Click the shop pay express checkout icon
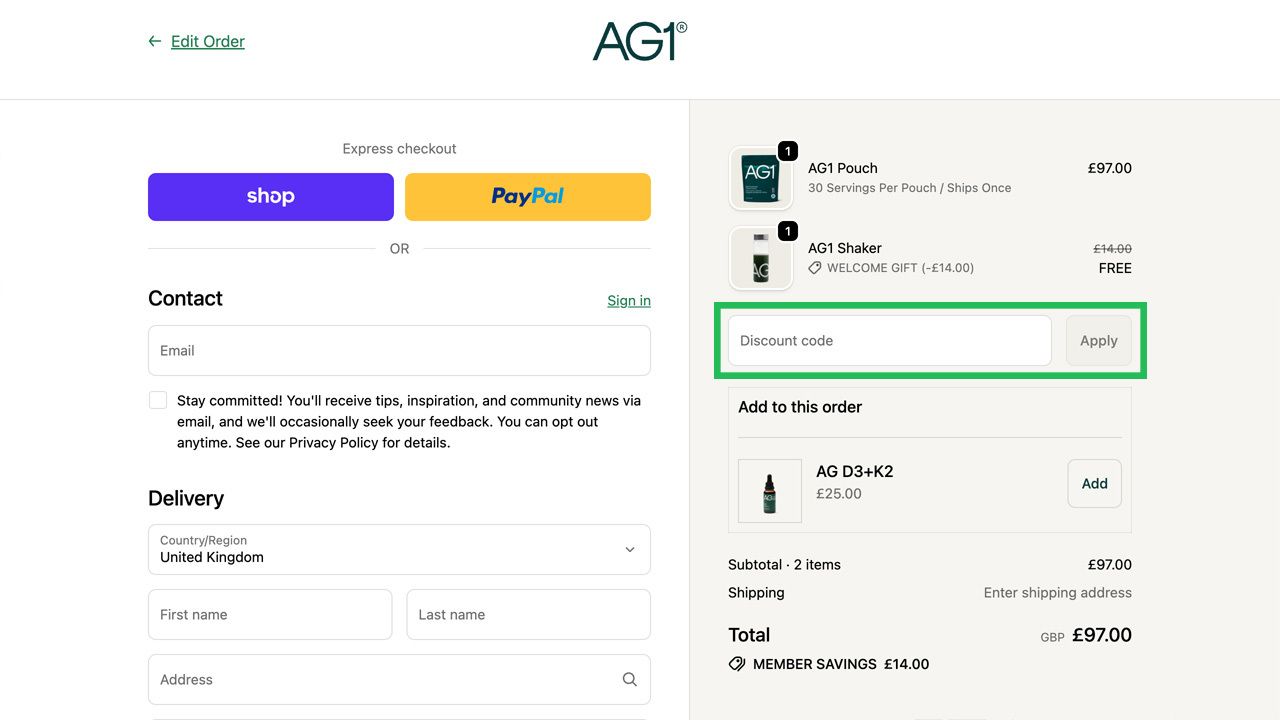 click(270, 196)
